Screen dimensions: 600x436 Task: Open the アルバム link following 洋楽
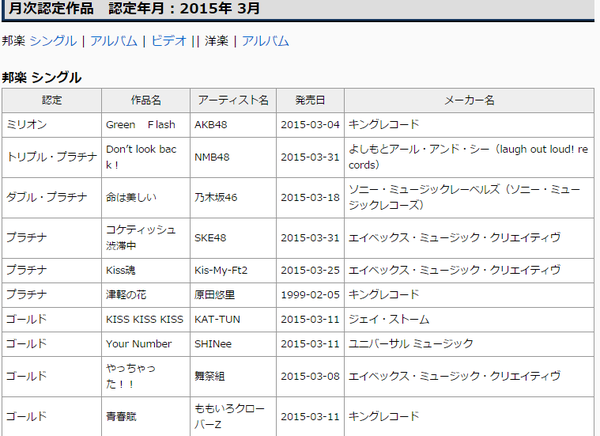point(265,41)
